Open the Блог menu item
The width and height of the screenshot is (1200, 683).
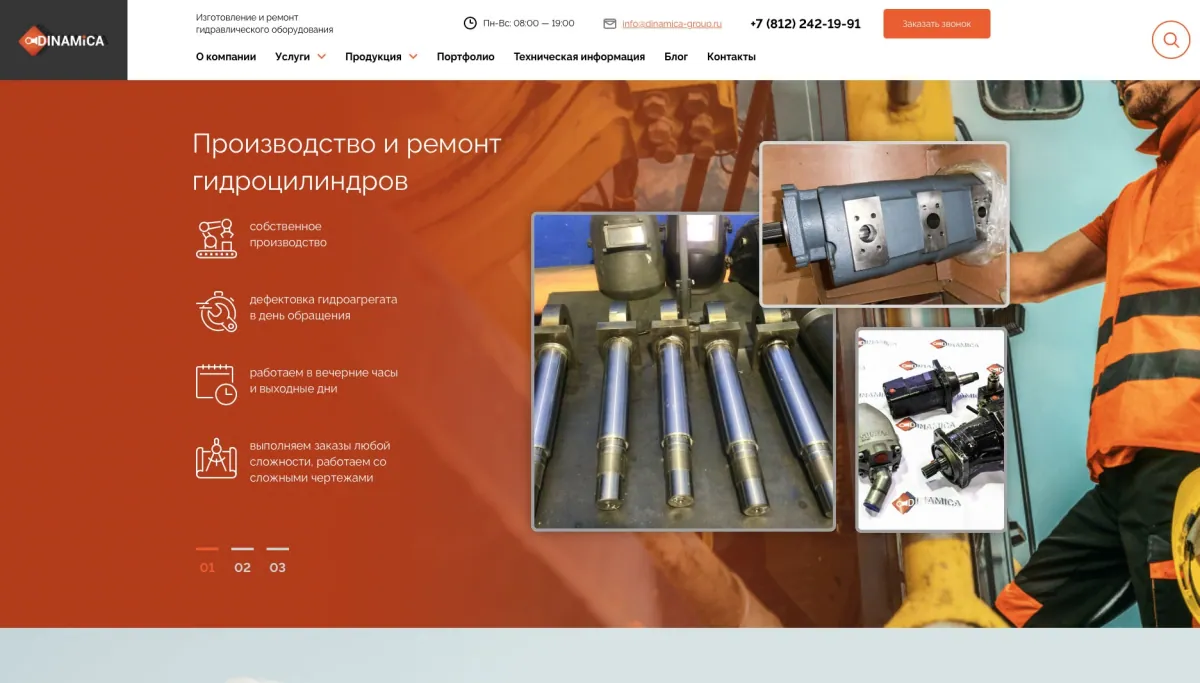pos(676,57)
